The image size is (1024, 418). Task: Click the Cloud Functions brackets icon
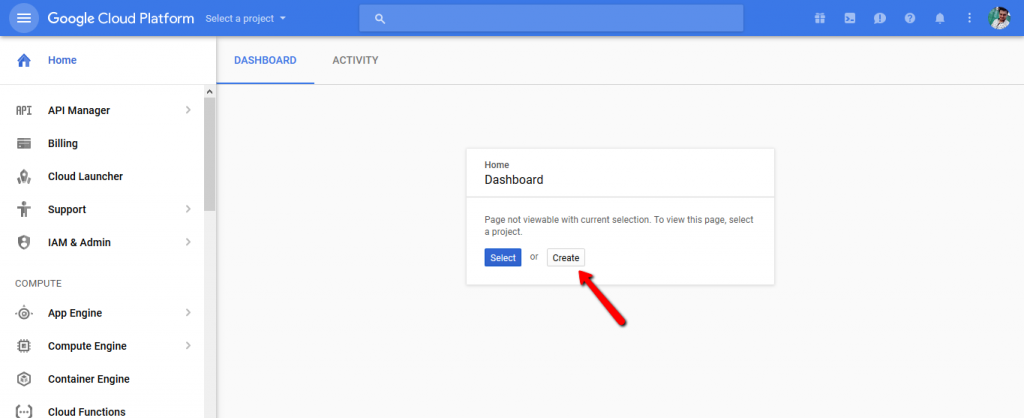pyautogui.click(x=24, y=412)
